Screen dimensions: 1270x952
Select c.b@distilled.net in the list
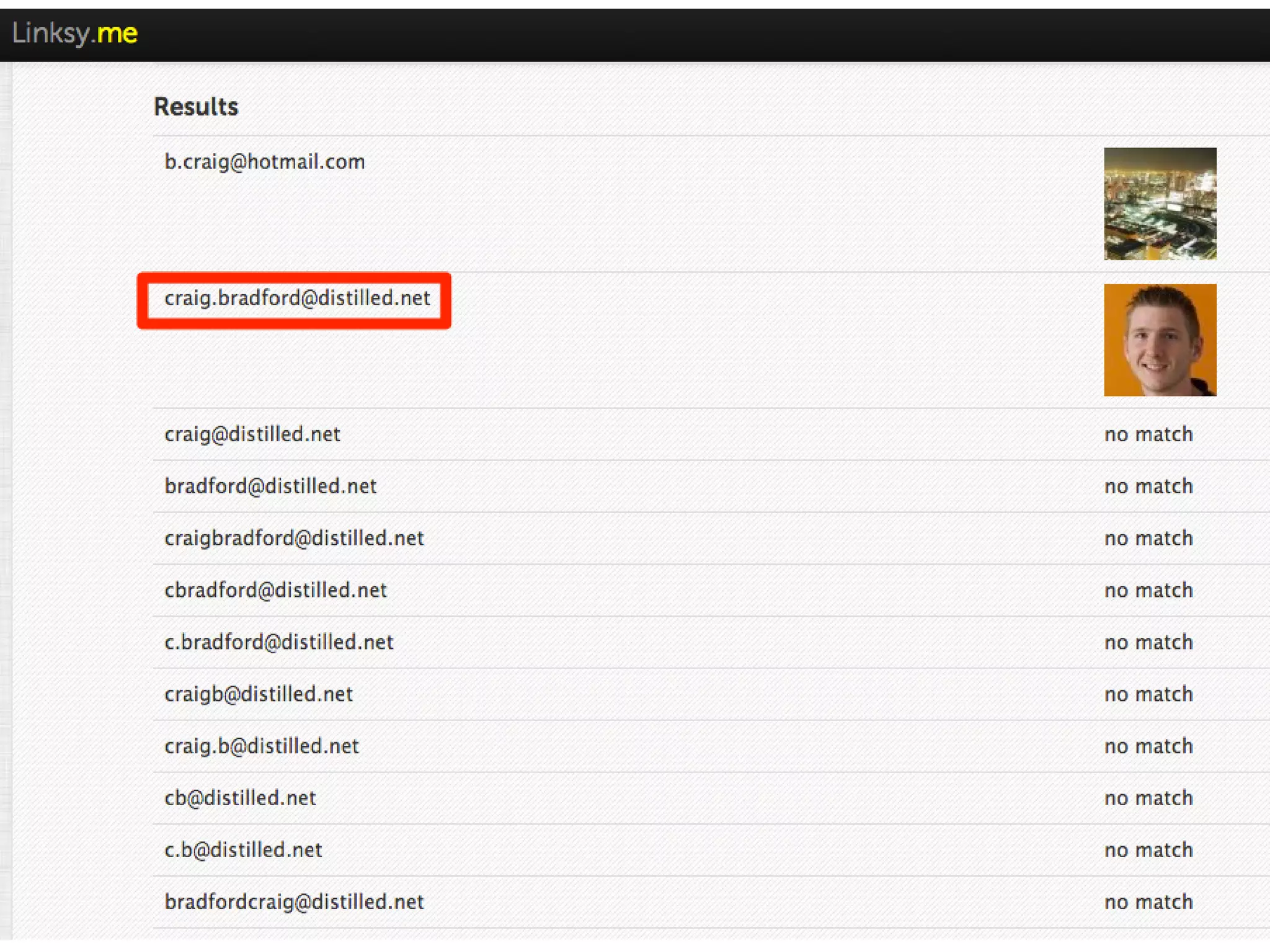243,850
